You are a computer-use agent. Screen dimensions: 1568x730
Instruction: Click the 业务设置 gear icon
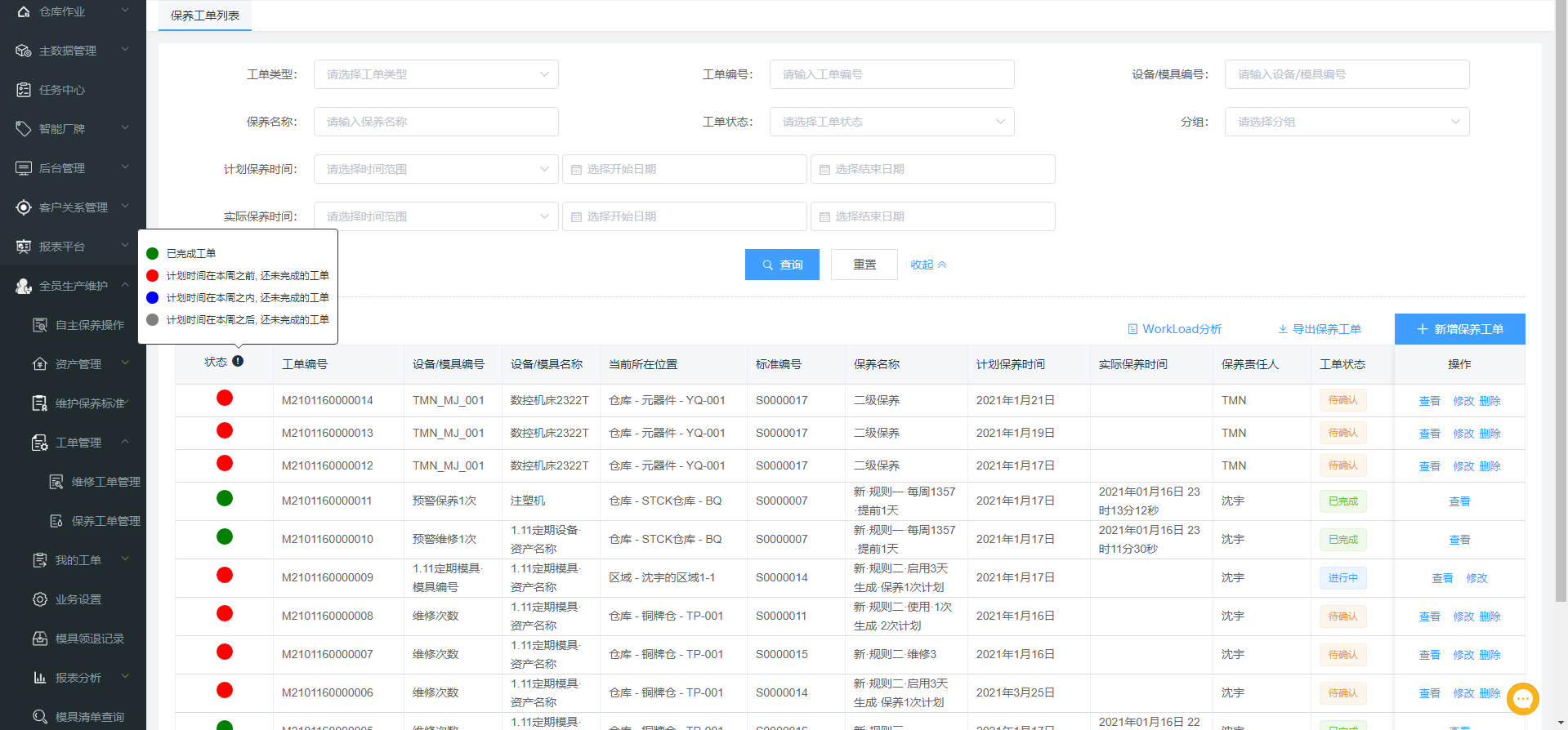click(x=40, y=599)
